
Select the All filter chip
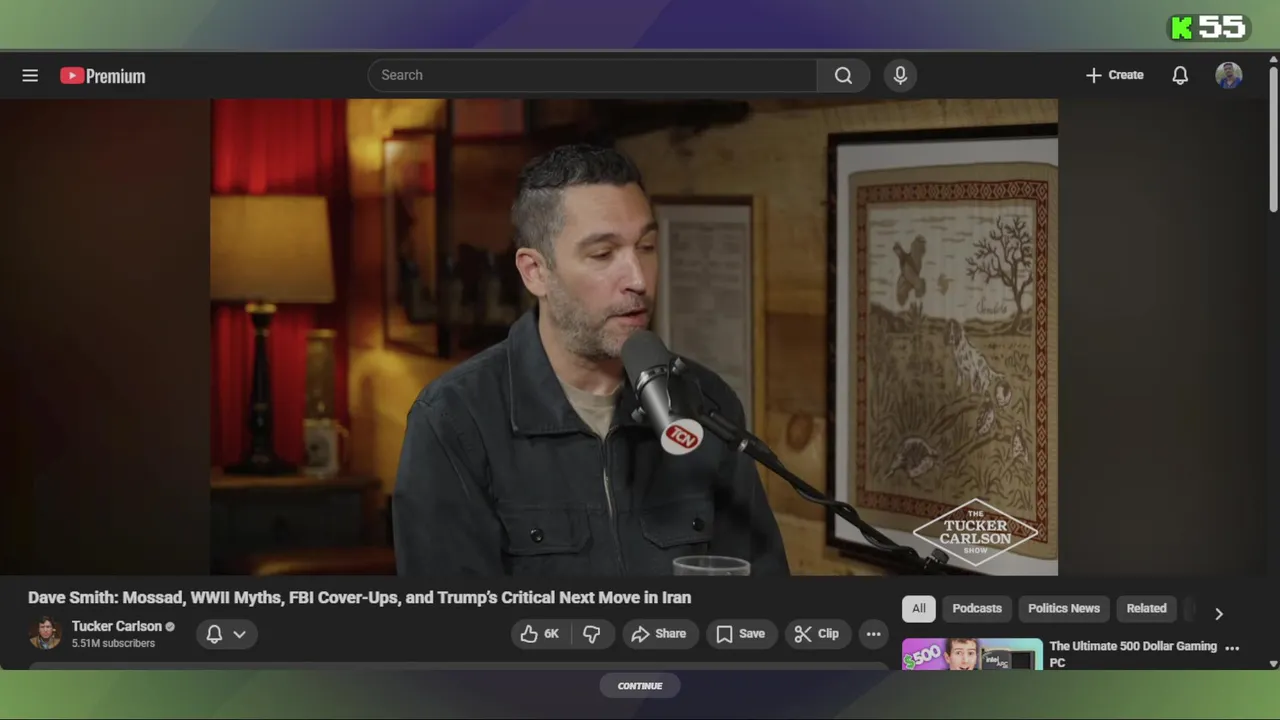pyautogui.click(x=919, y=608)
